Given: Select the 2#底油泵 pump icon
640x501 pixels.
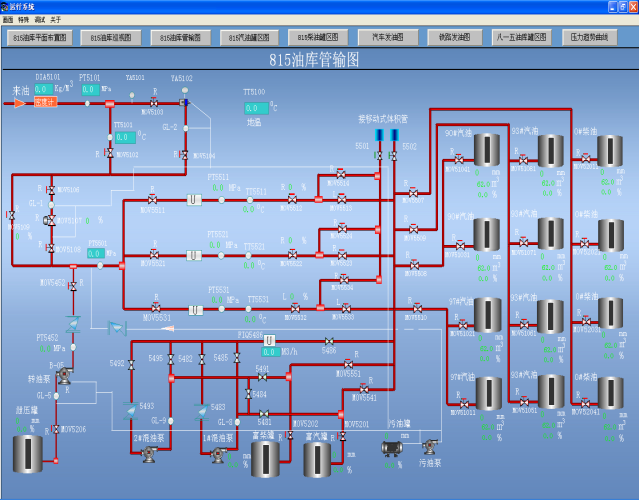Looking at the screenshot, I should tap(148, 455).
